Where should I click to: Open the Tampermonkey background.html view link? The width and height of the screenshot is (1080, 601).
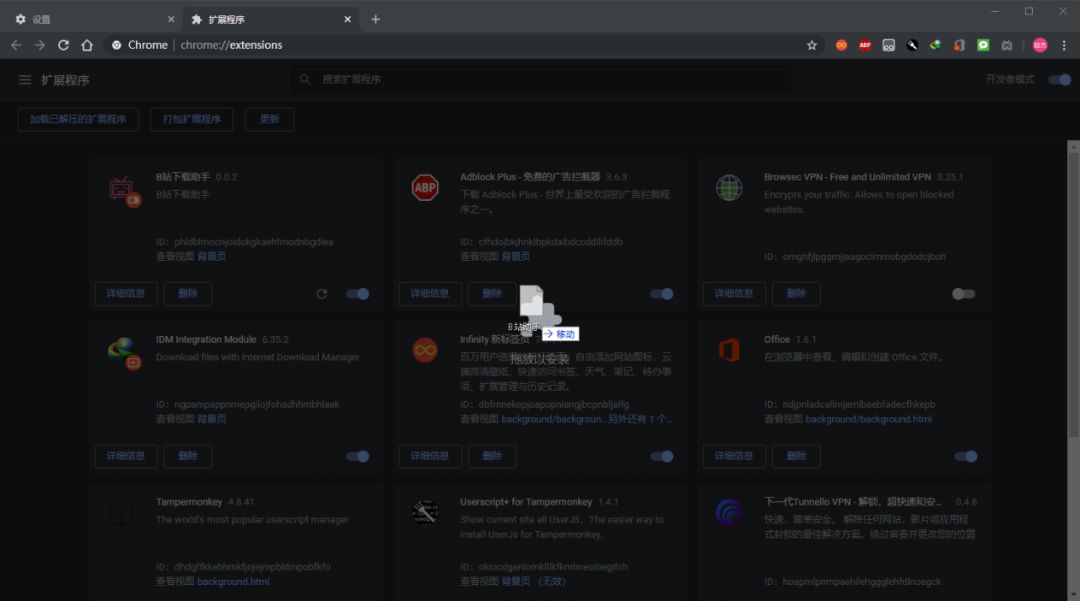point(233,581)
